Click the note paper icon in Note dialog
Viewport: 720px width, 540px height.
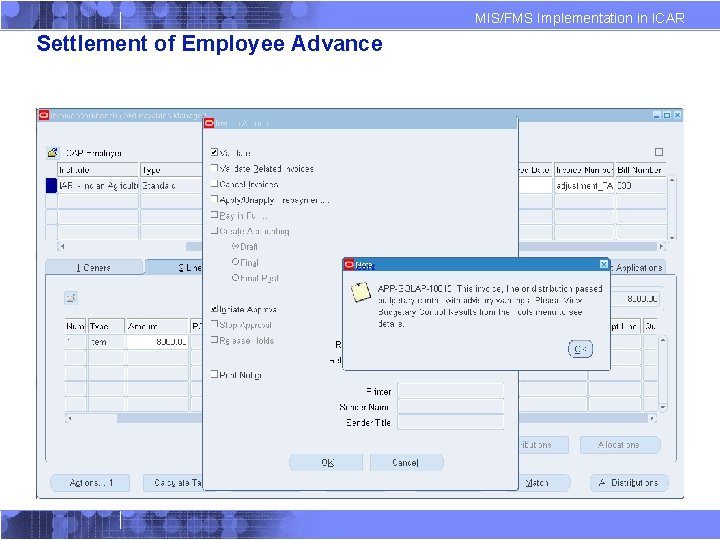(x=361, y=292)
